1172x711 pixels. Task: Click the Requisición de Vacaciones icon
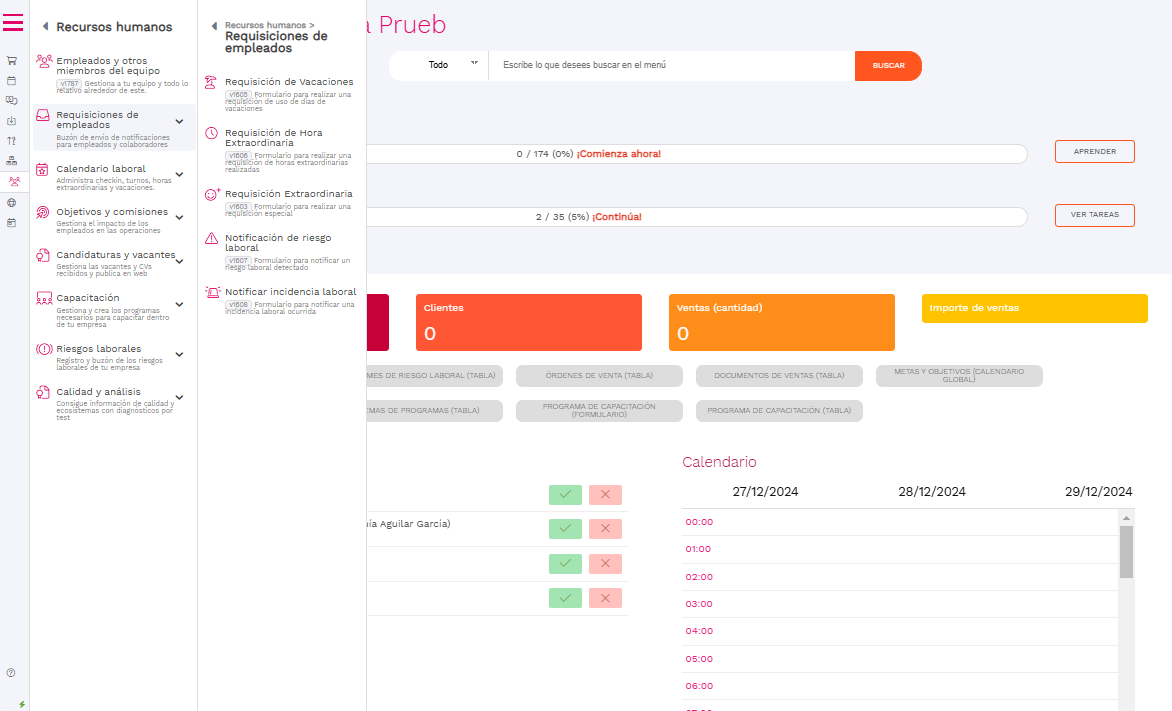pyautogui.click(x=211, y=82)
